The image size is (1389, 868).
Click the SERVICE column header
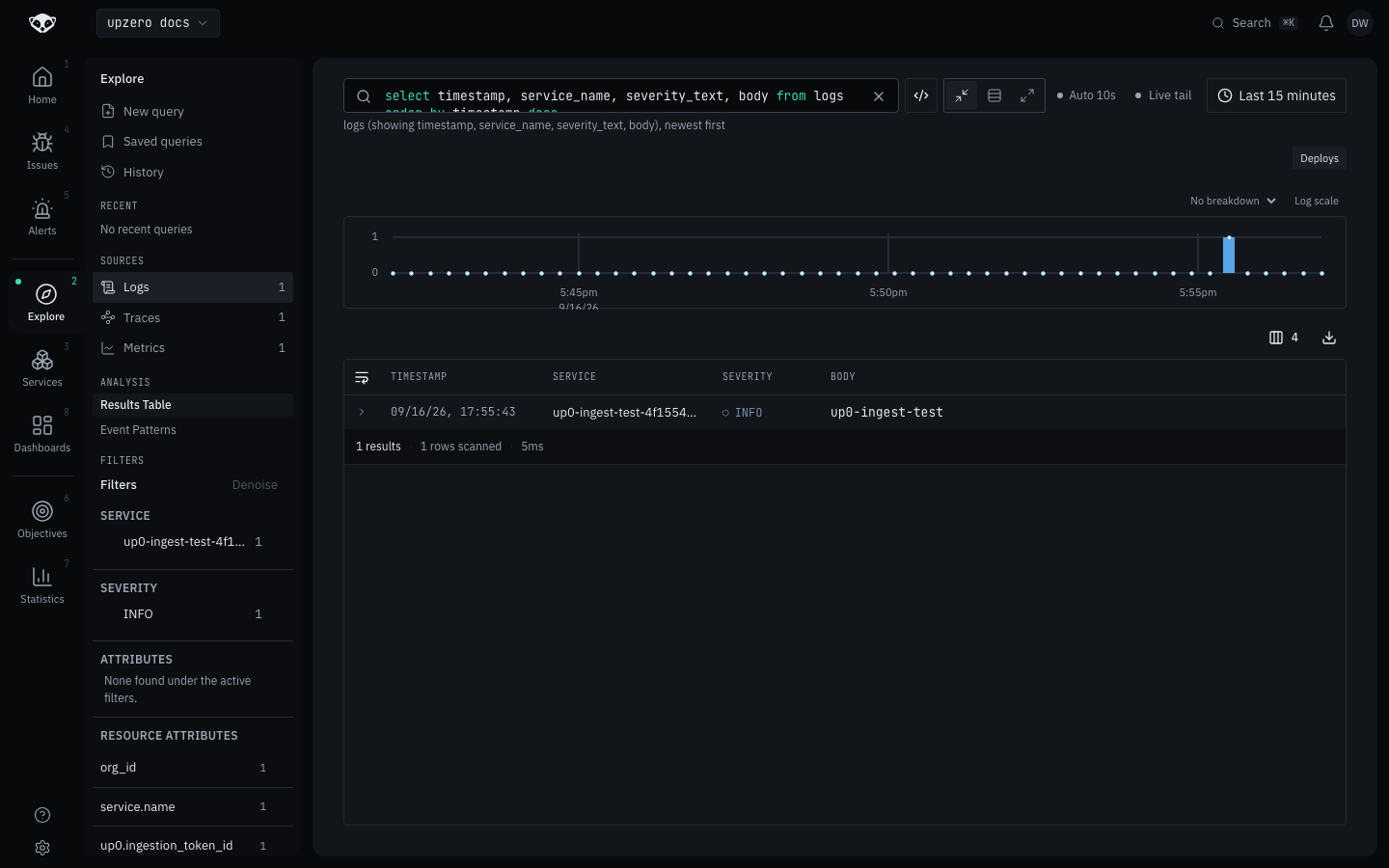pos(575,377)
